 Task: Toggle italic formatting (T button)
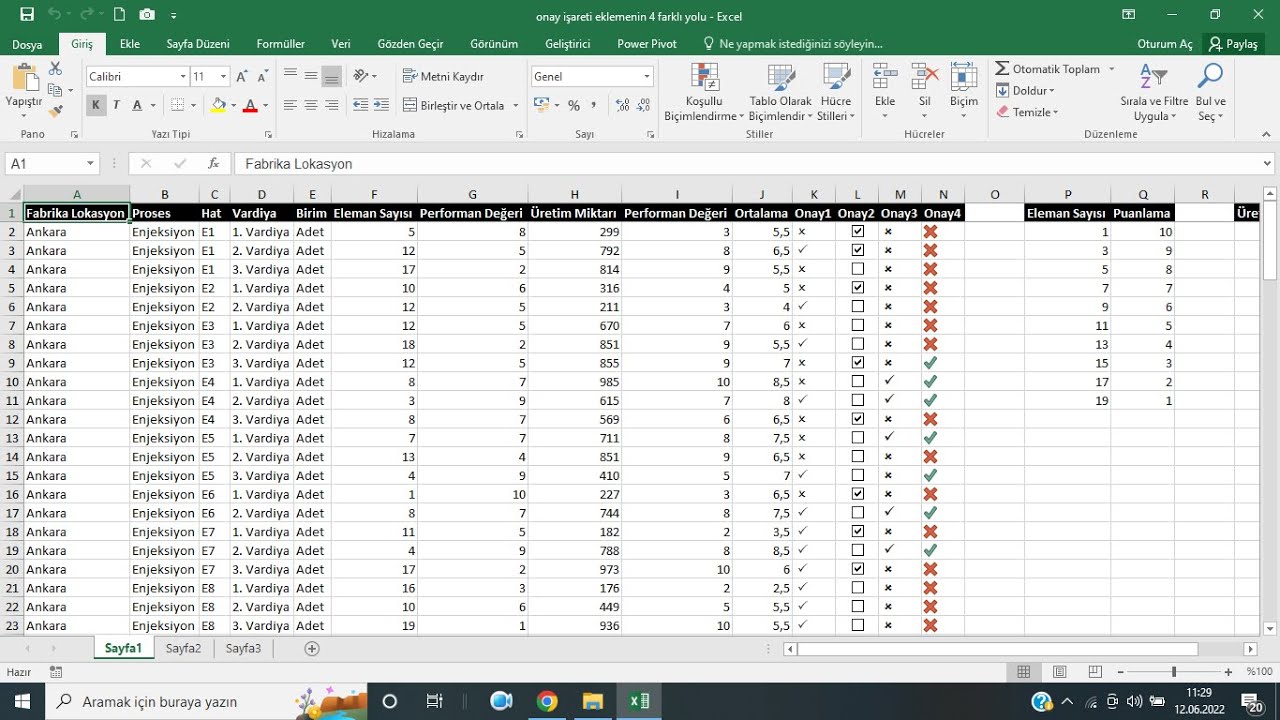[116, 105]
